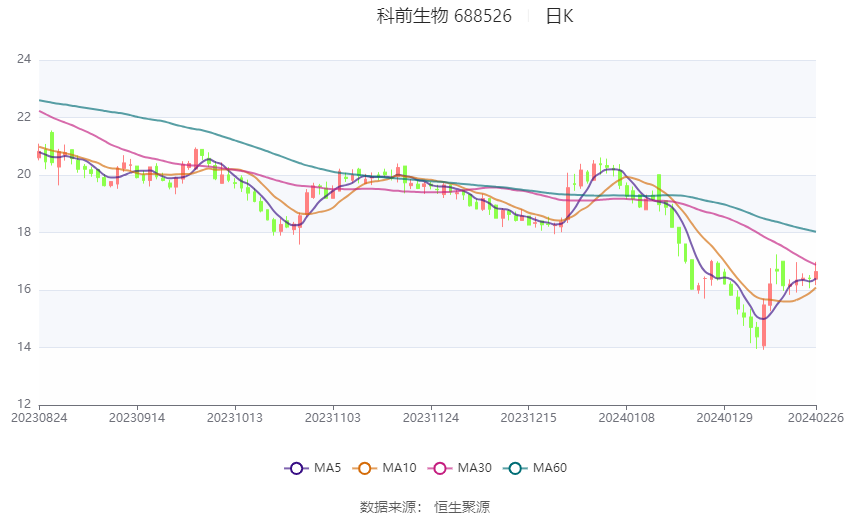Click the 24 price axis label
Screen dimensions: 850x517
[x=24, y=59]
